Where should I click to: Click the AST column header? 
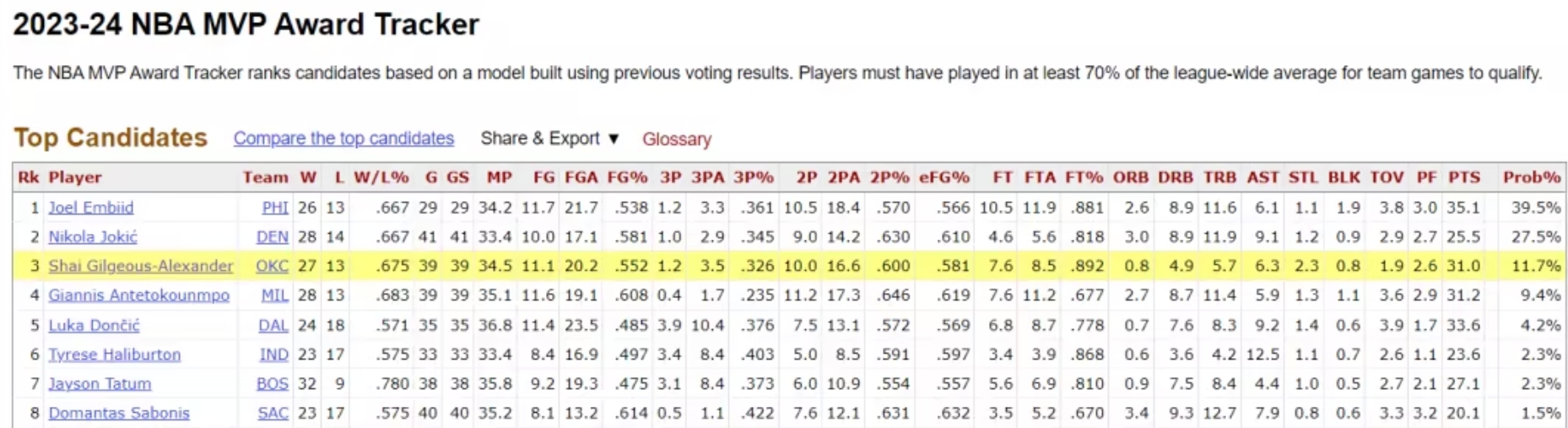click(x=1263, y=177)
